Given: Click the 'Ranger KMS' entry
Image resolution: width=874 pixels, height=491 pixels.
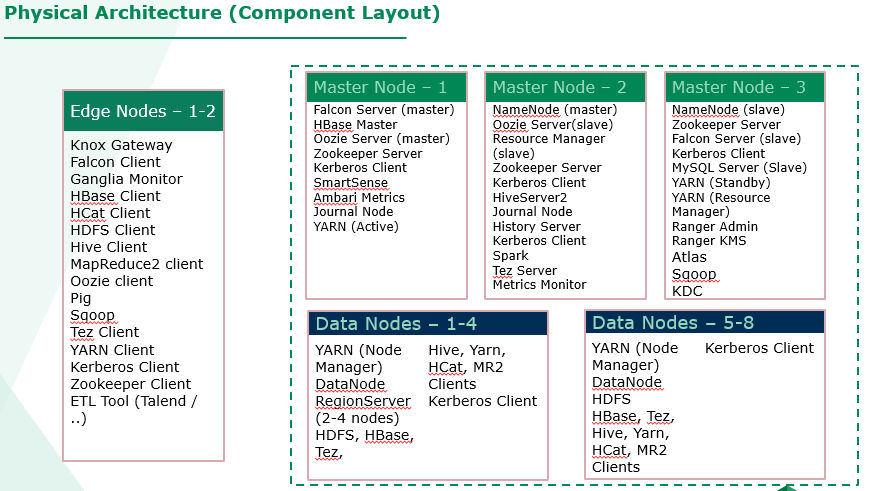Looking at the screenshot, I should pos(709,241).
